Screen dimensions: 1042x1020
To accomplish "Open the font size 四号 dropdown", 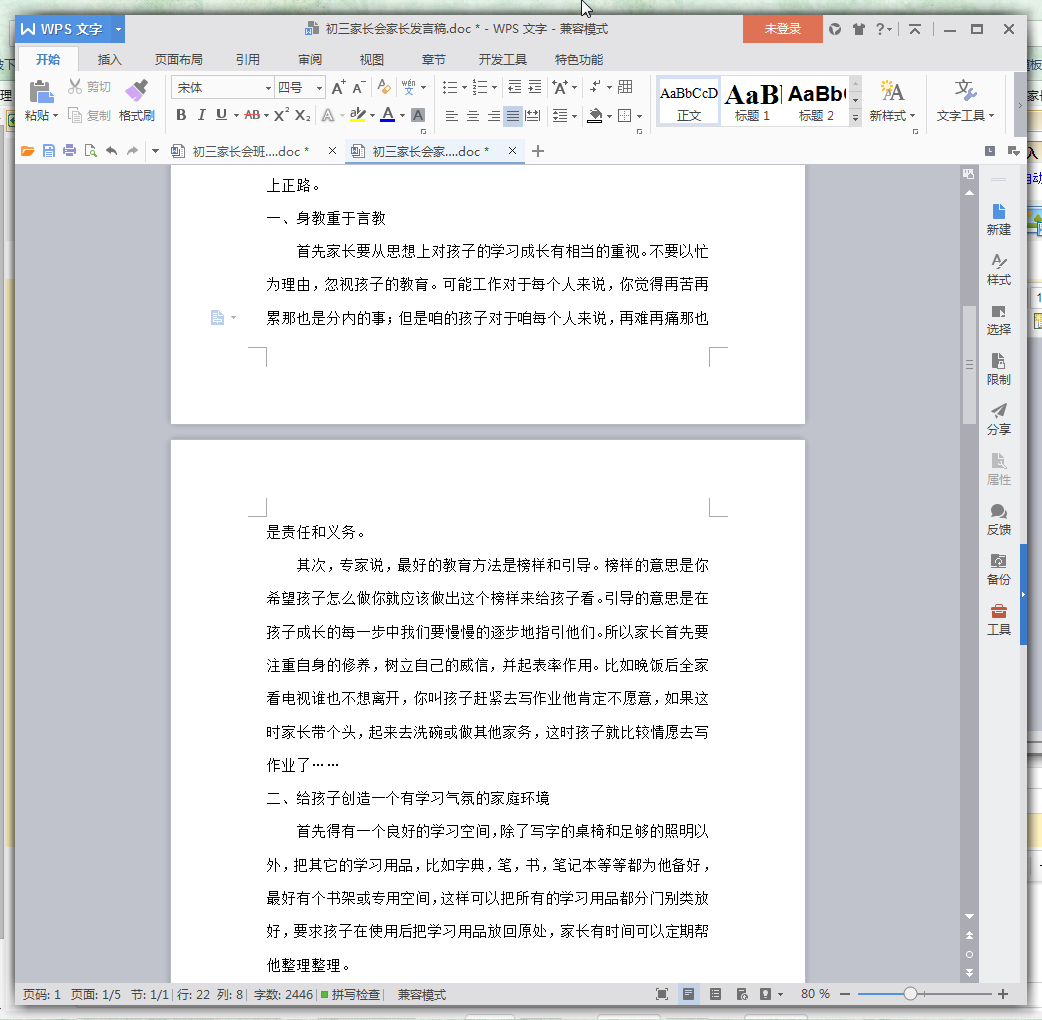I will tap(319, 88).
